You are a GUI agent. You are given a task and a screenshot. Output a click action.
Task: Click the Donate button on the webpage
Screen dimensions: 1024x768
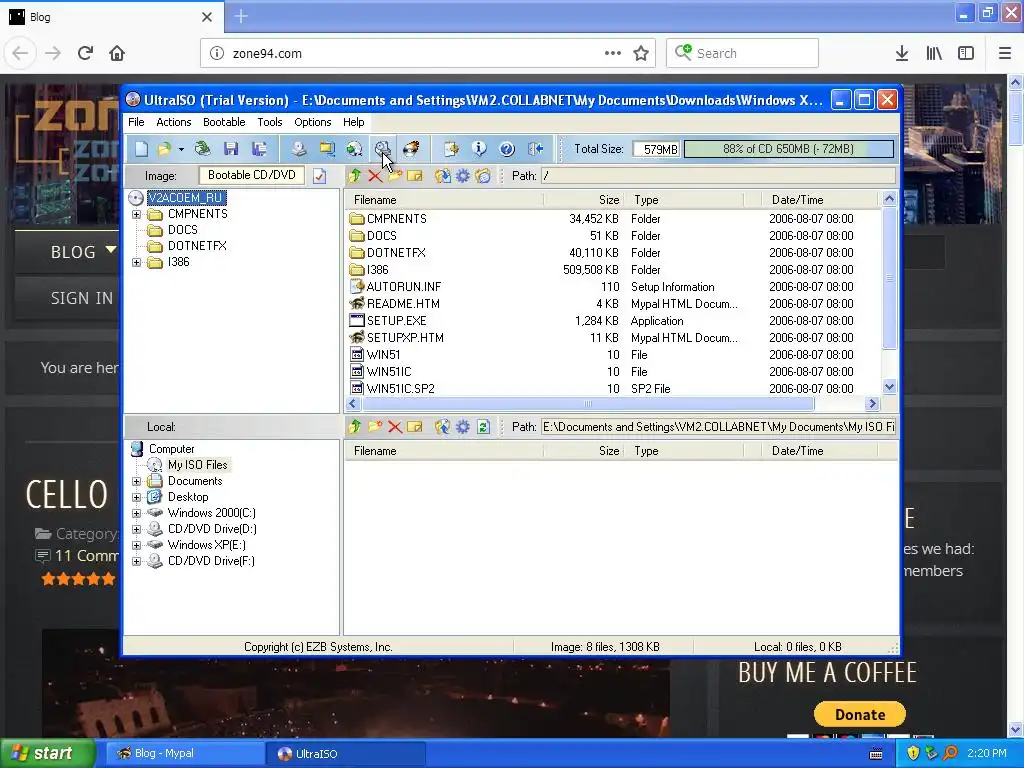click(x=859, y=714)
